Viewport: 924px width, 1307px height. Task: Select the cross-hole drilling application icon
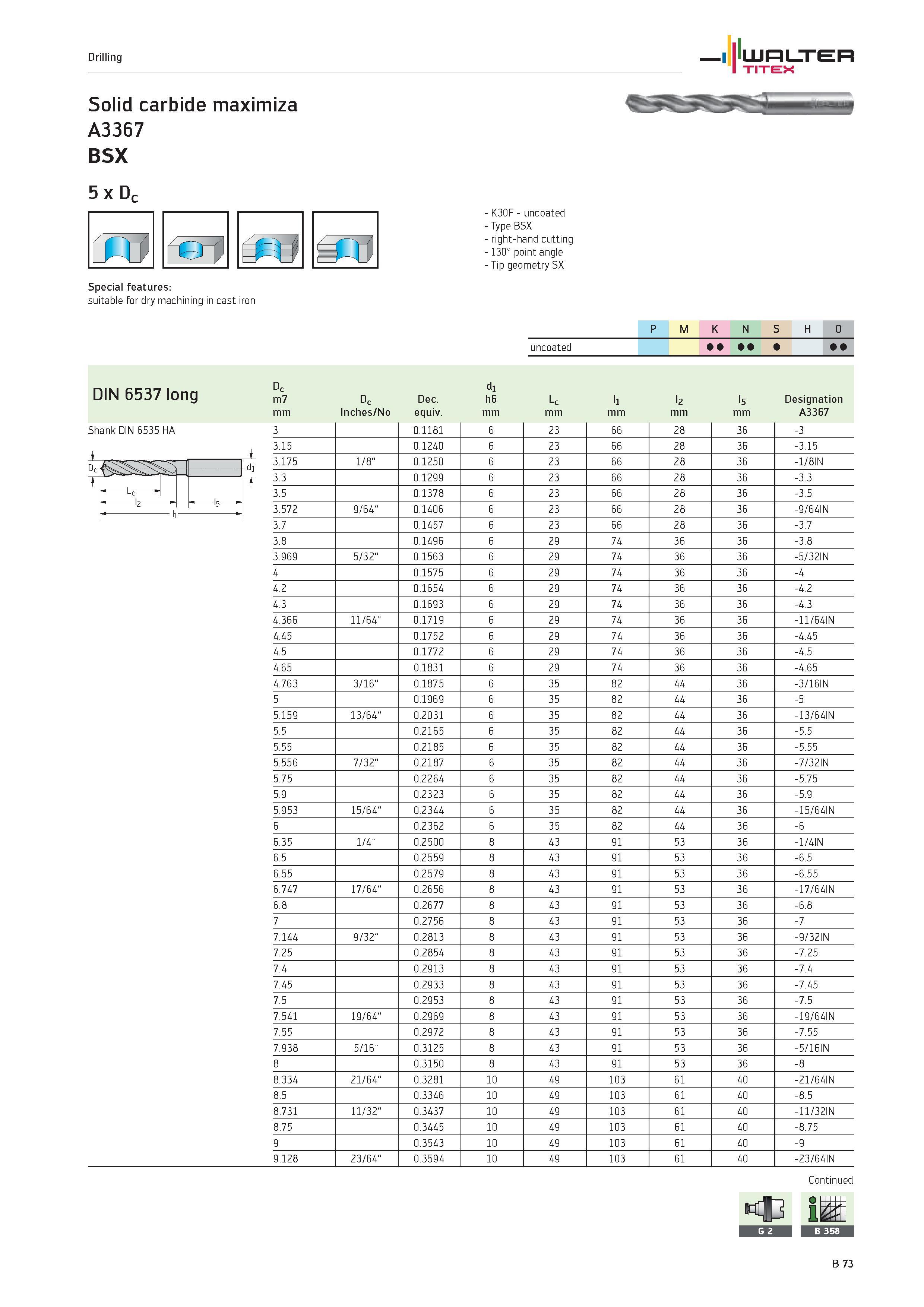tap(345, 240)
